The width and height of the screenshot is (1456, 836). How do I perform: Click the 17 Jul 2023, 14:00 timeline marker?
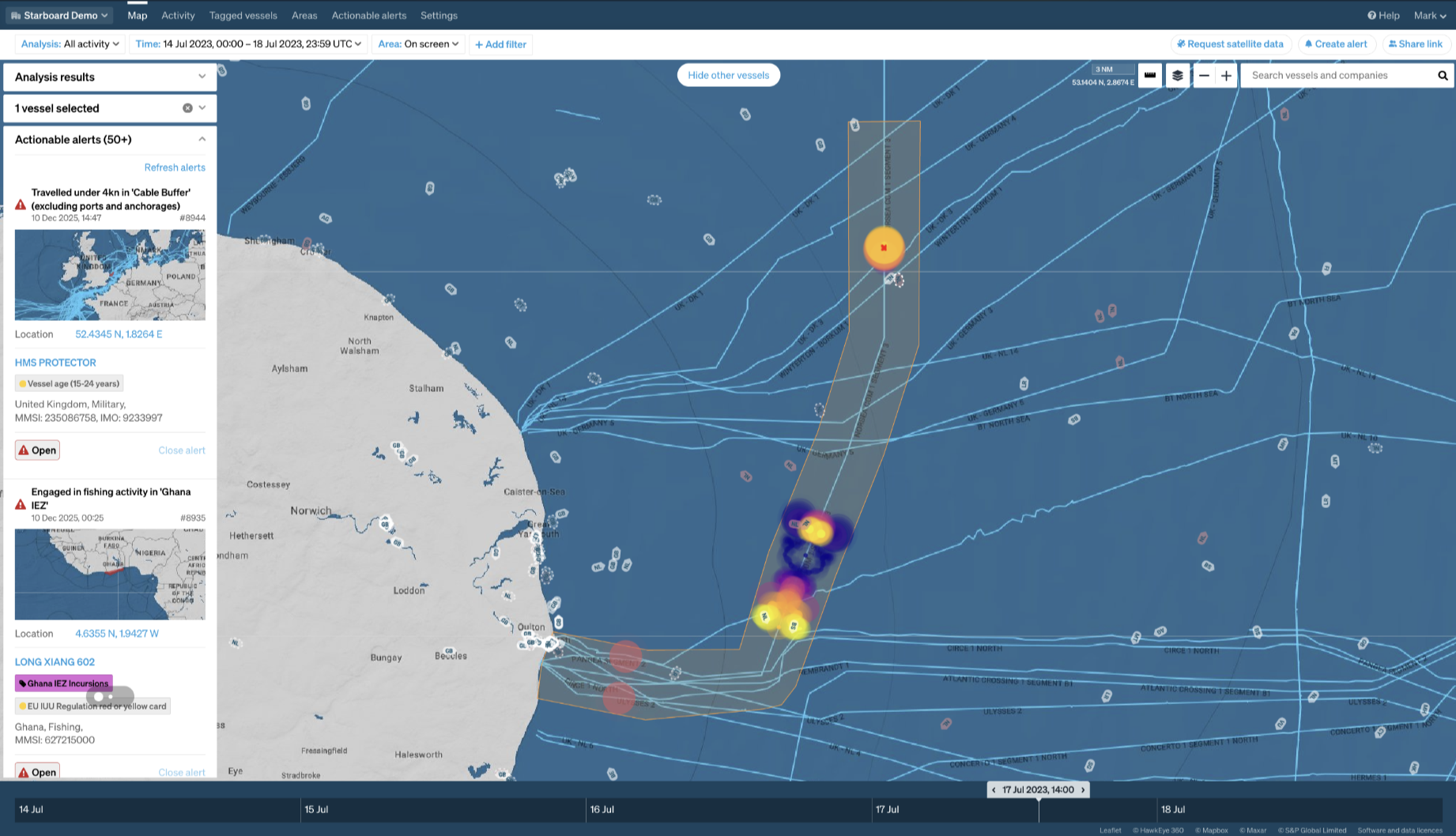click(1038, 789)
